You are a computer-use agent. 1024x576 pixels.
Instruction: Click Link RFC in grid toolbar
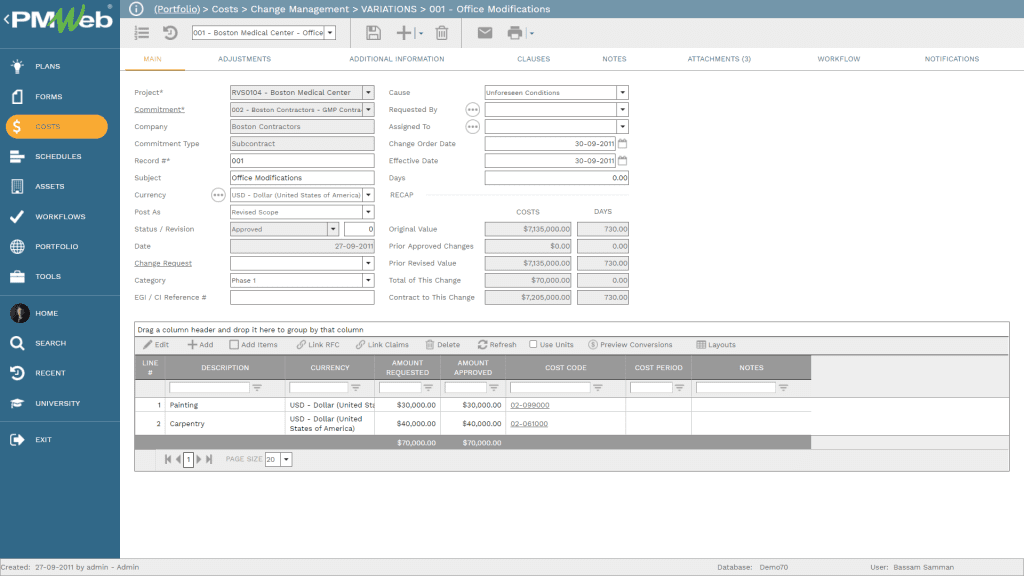[x=318, y=345]
